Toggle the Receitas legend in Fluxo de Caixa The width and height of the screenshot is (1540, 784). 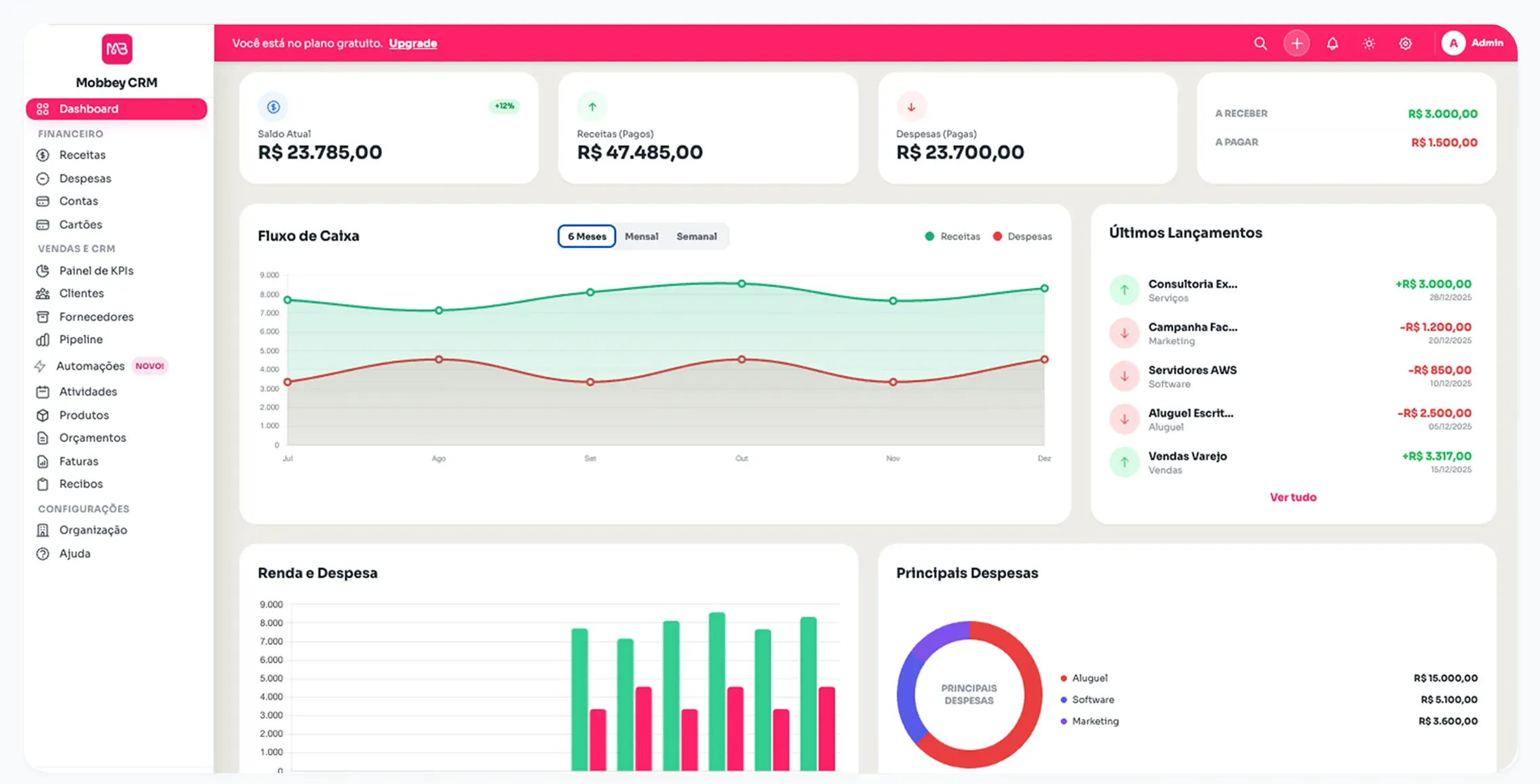click(x=952, y=236)
